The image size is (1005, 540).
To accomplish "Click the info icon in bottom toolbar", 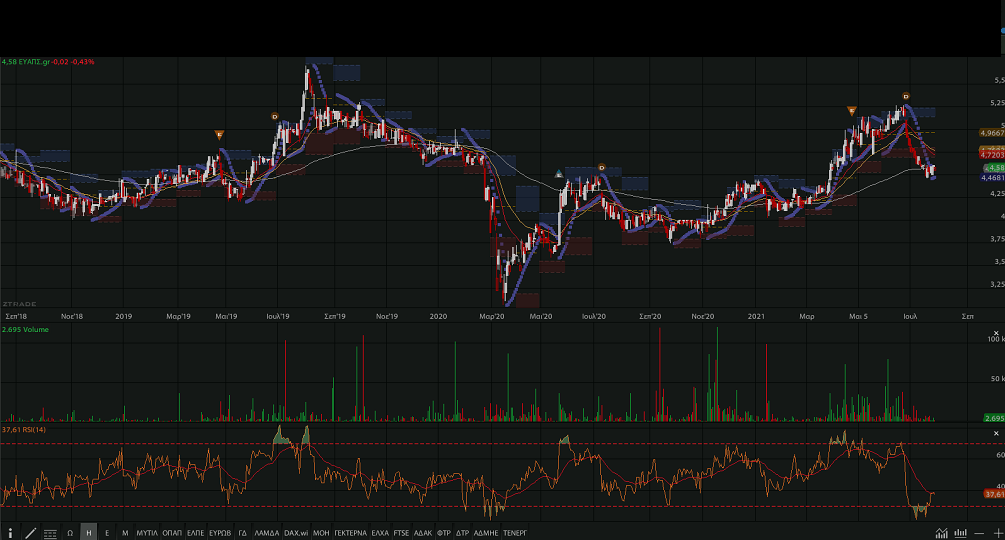I will click(10, 533).
